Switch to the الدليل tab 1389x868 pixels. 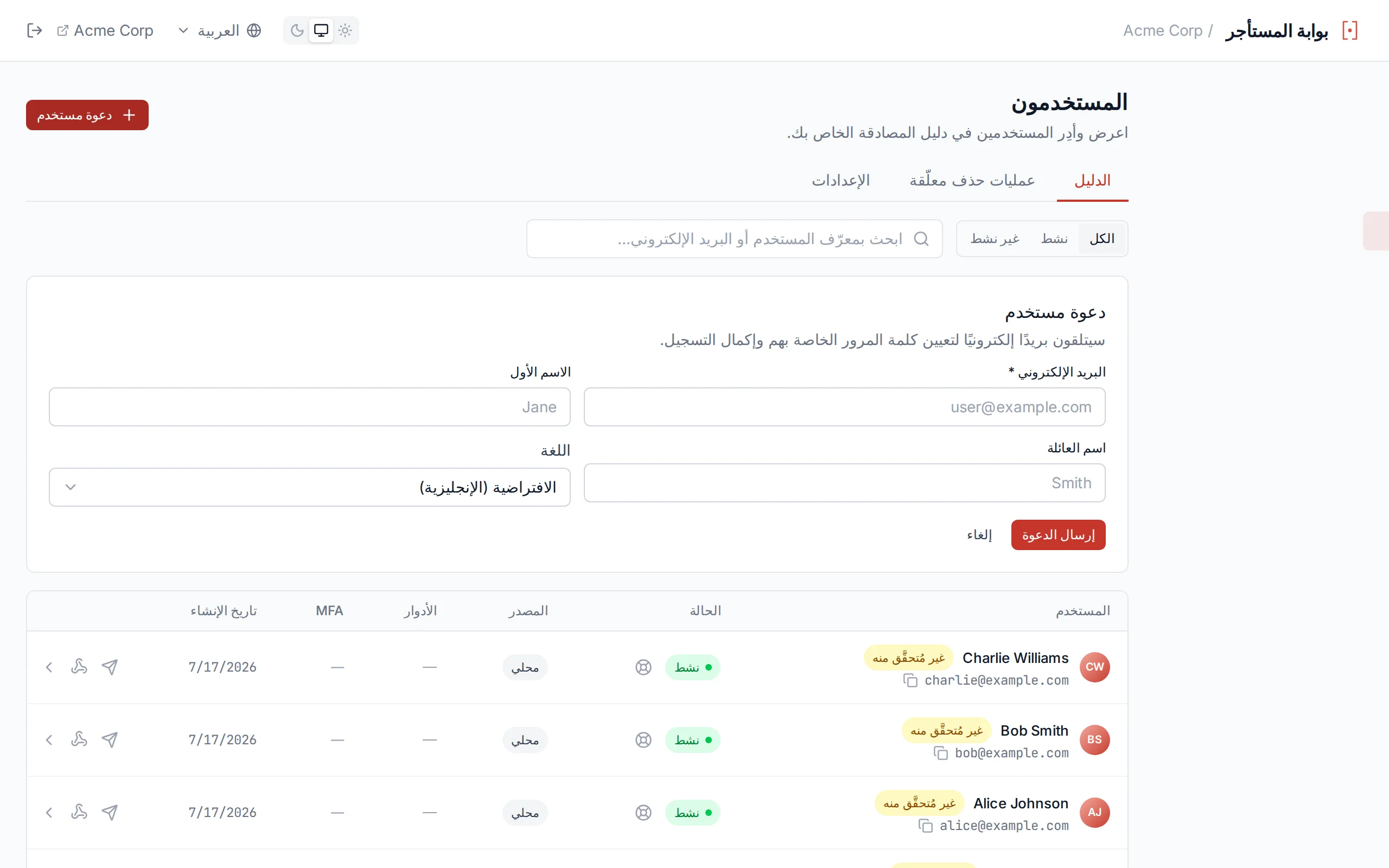pyautogui.click(x=1092, y=181)
